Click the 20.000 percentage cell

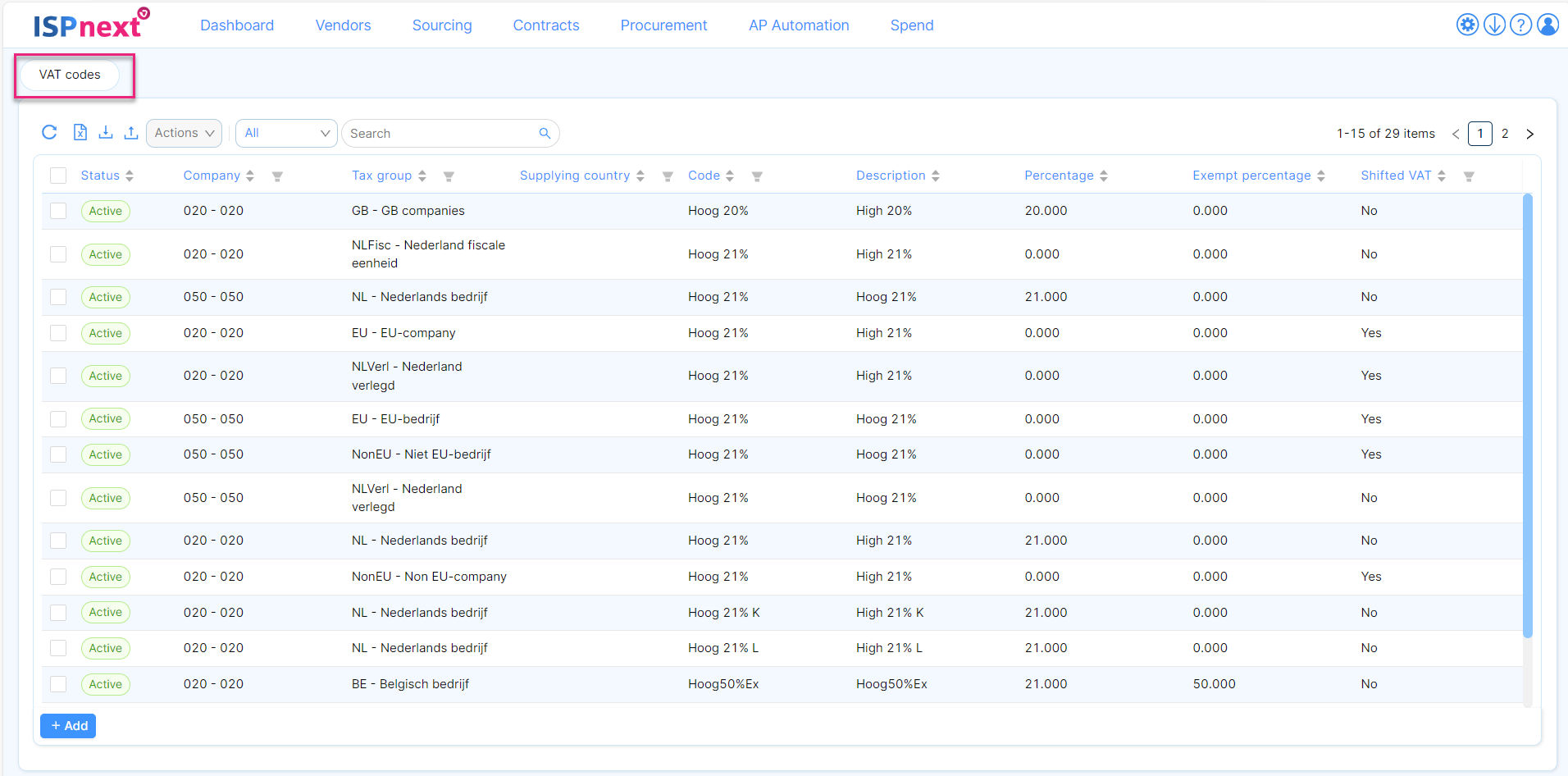pyautogui.click(x=1046, y=211)
